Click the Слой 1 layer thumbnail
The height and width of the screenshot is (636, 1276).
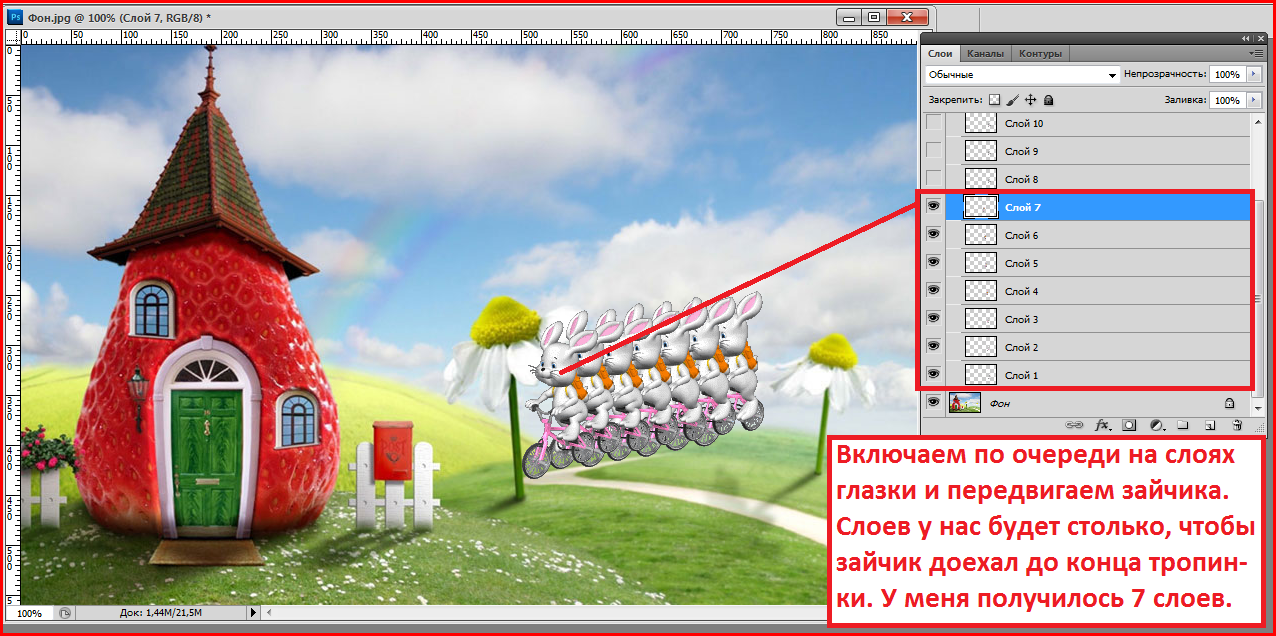(x=982, y=375)
